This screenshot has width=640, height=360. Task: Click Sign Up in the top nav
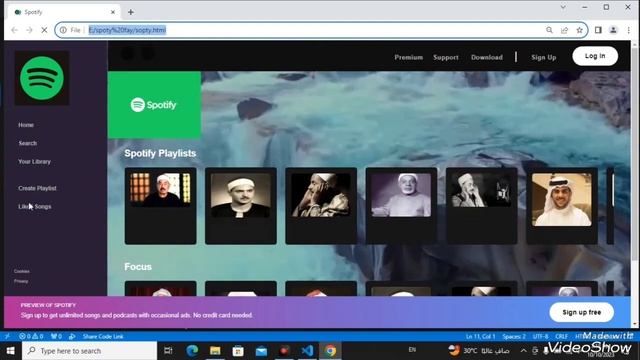coord(544,58)
